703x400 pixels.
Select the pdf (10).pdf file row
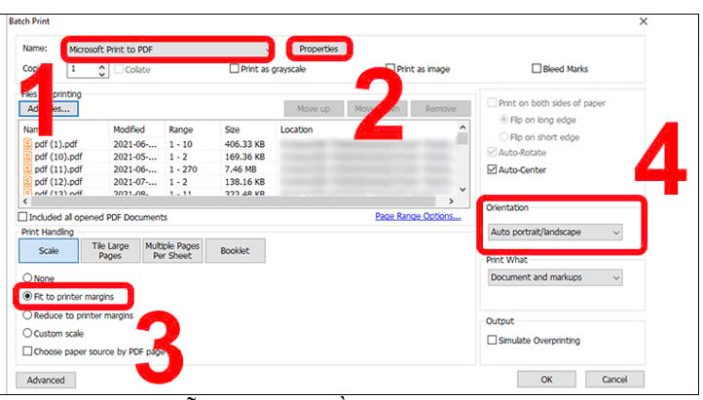pyautogui.click(x=239, y=157)
